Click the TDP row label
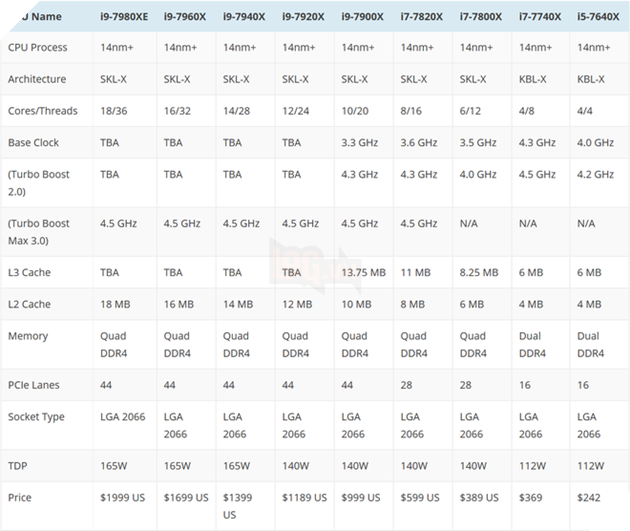 point(18,465)
